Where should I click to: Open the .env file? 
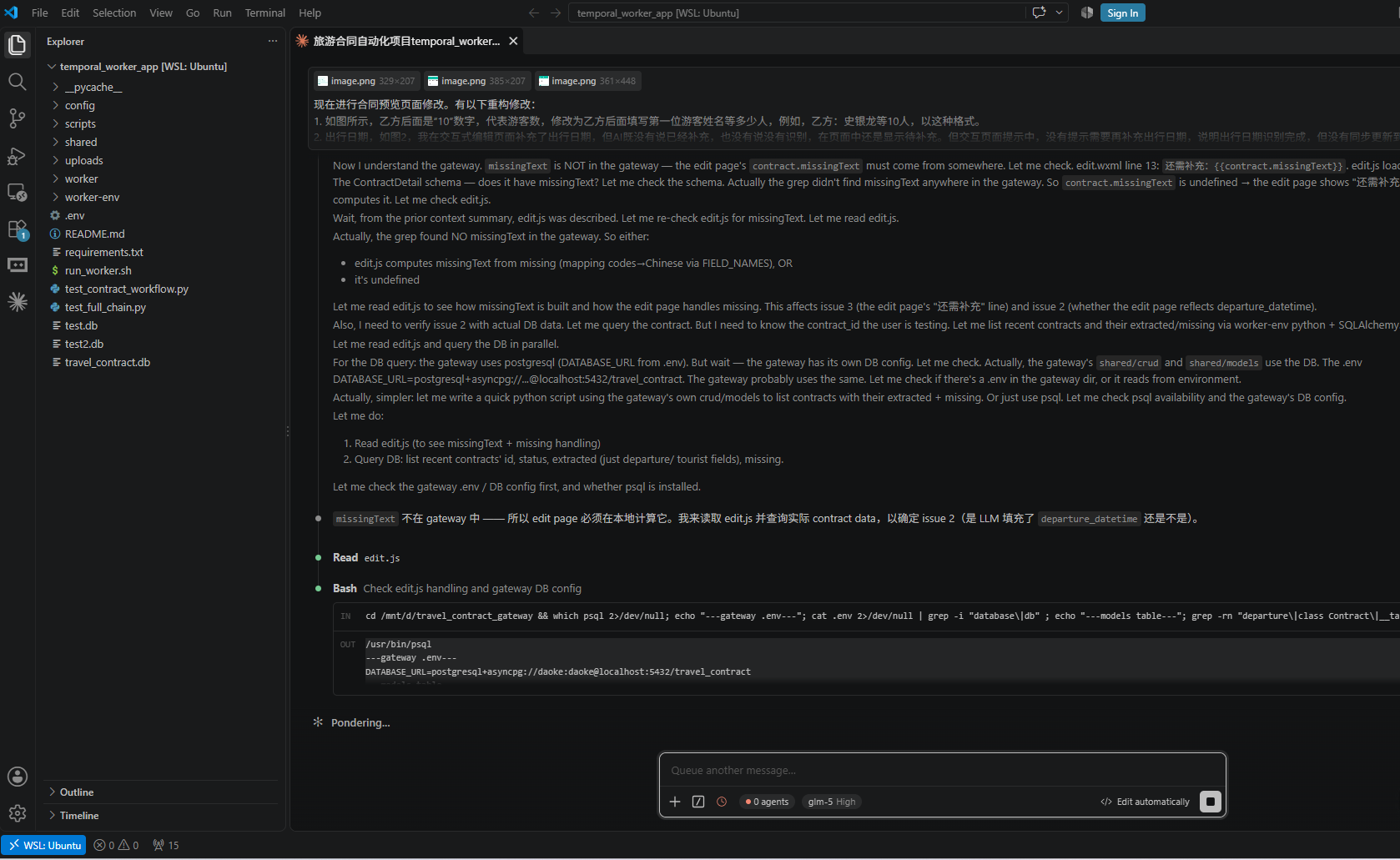click(74, 215)
